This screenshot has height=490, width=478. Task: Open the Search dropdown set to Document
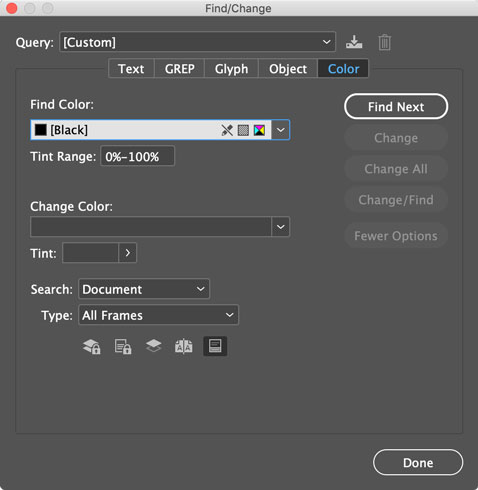pos(144,289)
